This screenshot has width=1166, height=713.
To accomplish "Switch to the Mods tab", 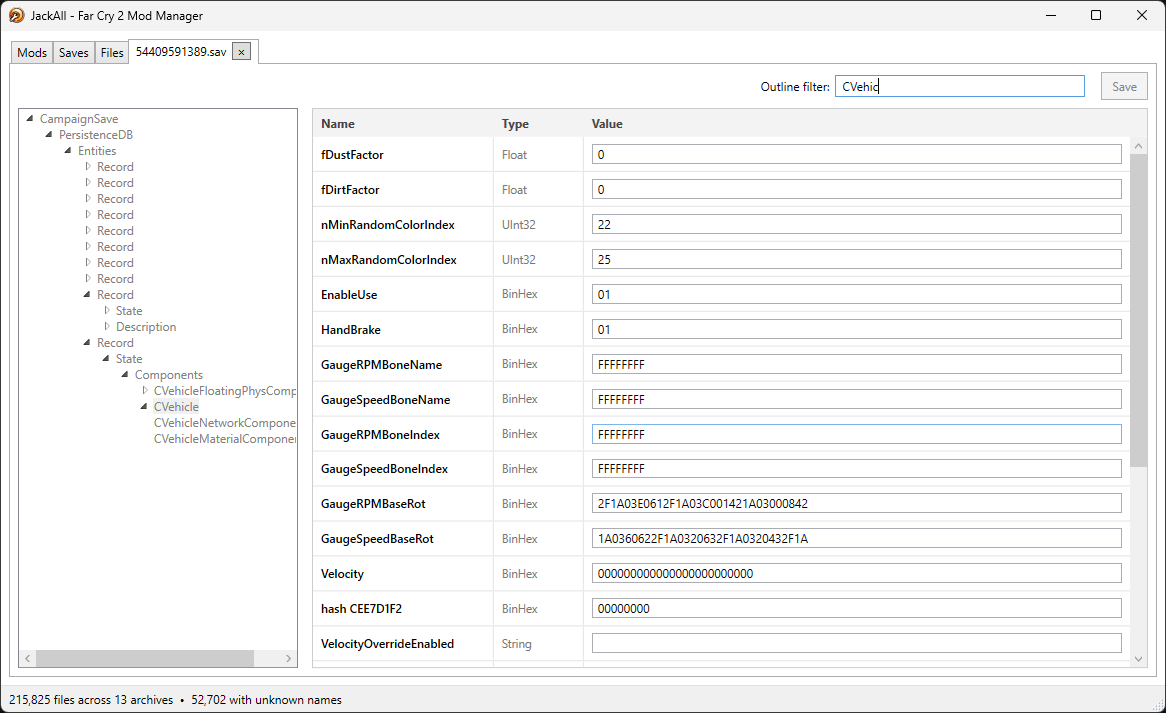I will pyautogui.click(x=32, y=53).
